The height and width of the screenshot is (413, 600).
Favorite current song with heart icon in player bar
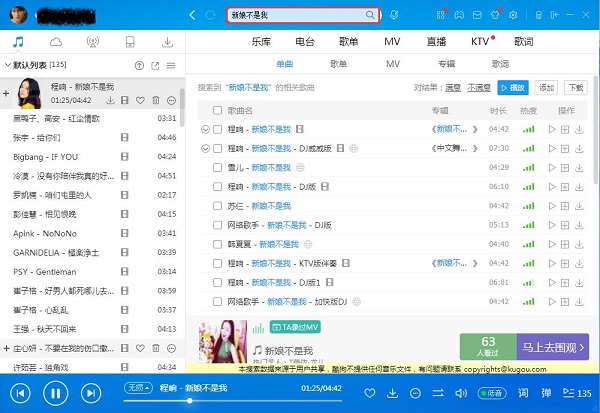(368, 392)
